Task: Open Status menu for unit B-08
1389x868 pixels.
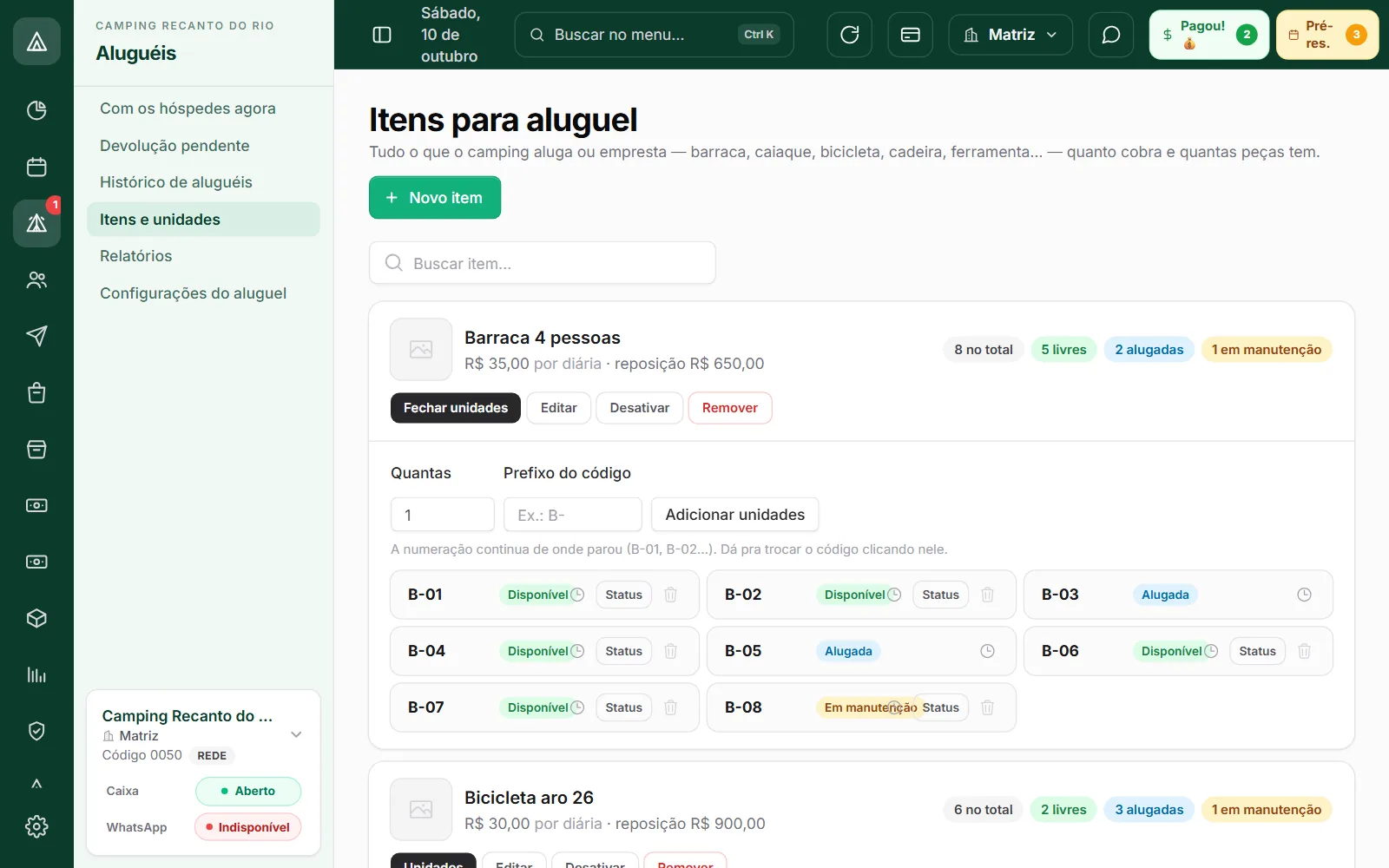Action: 940,707
